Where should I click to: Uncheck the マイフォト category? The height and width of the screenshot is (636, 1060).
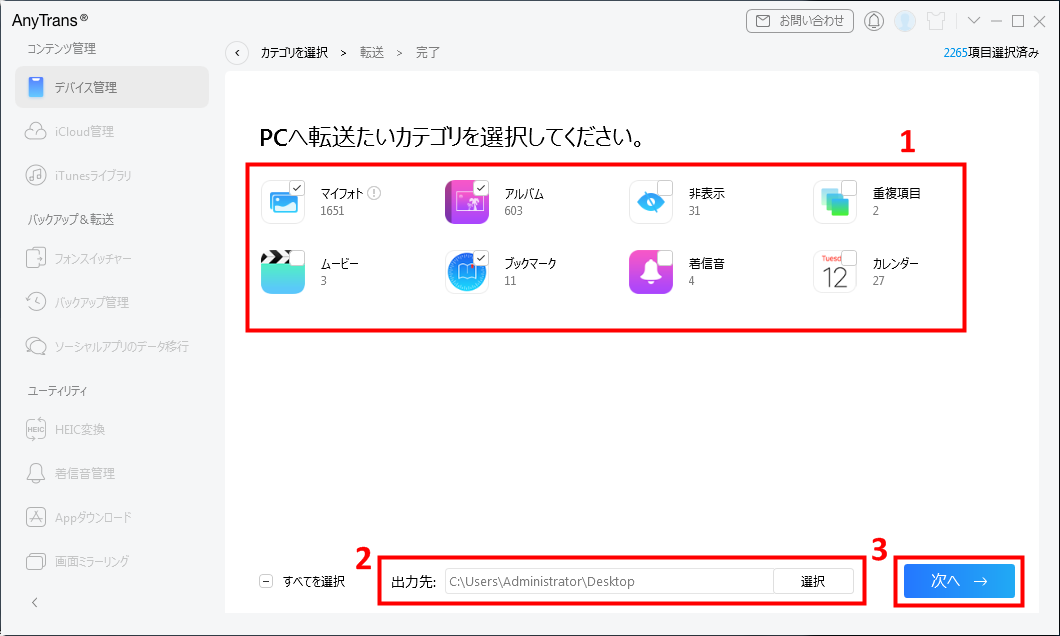coord(295,186)
